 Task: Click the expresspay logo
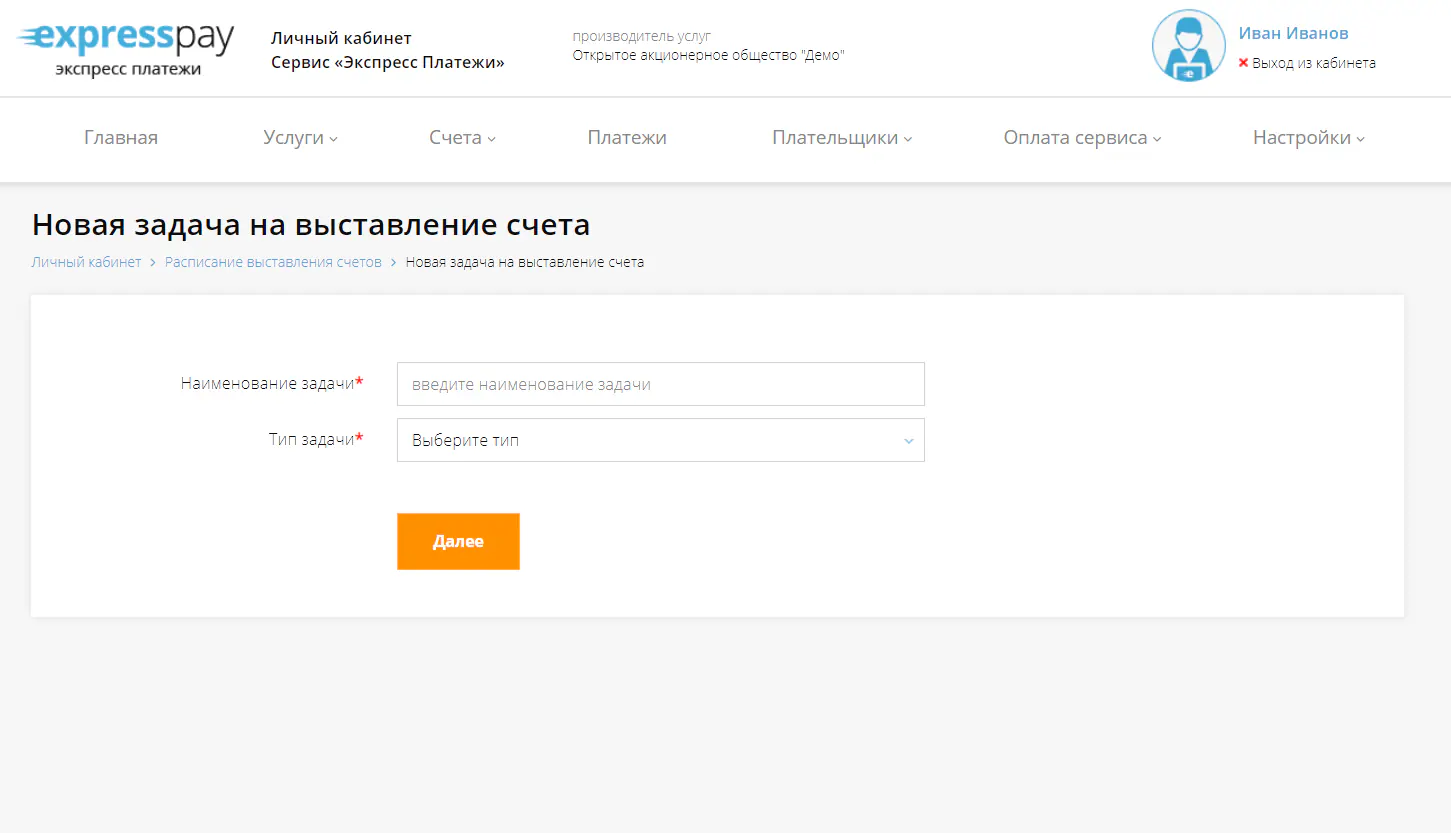[123, 45]
